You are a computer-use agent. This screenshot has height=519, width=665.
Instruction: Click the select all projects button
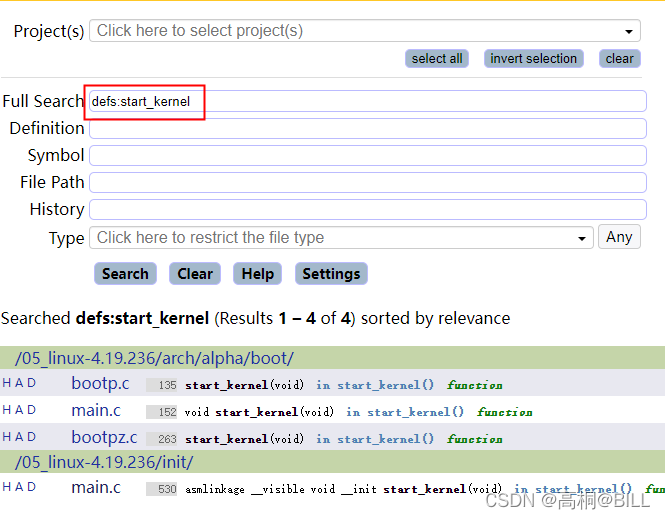click(436, 59)
